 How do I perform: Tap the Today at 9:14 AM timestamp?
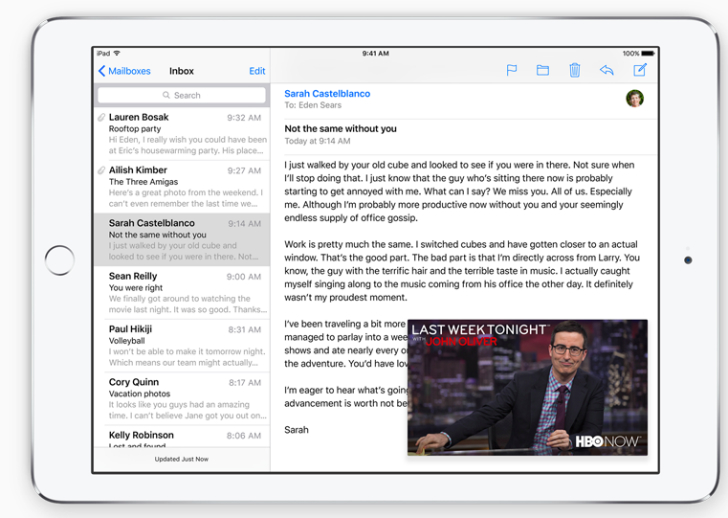317,141
